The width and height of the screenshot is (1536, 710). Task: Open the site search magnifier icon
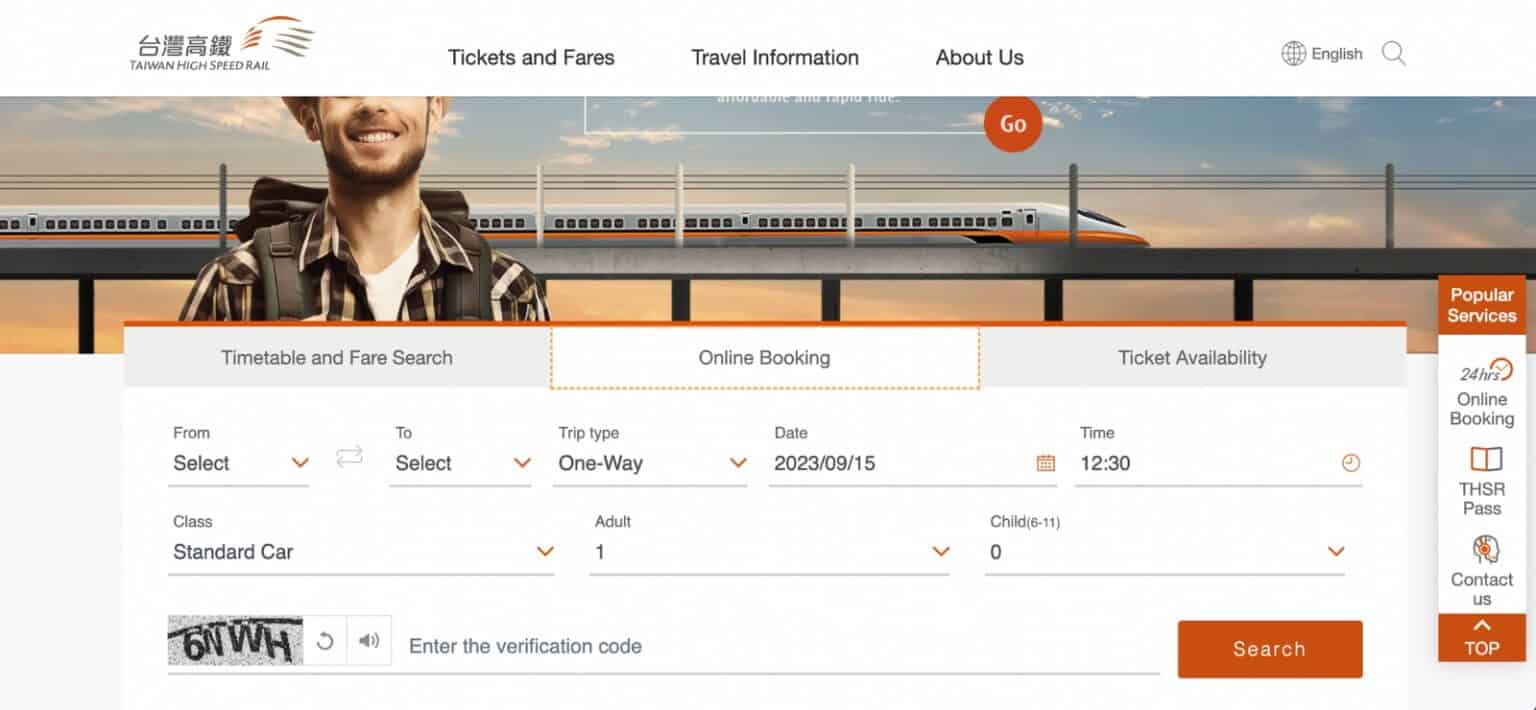1394,54
